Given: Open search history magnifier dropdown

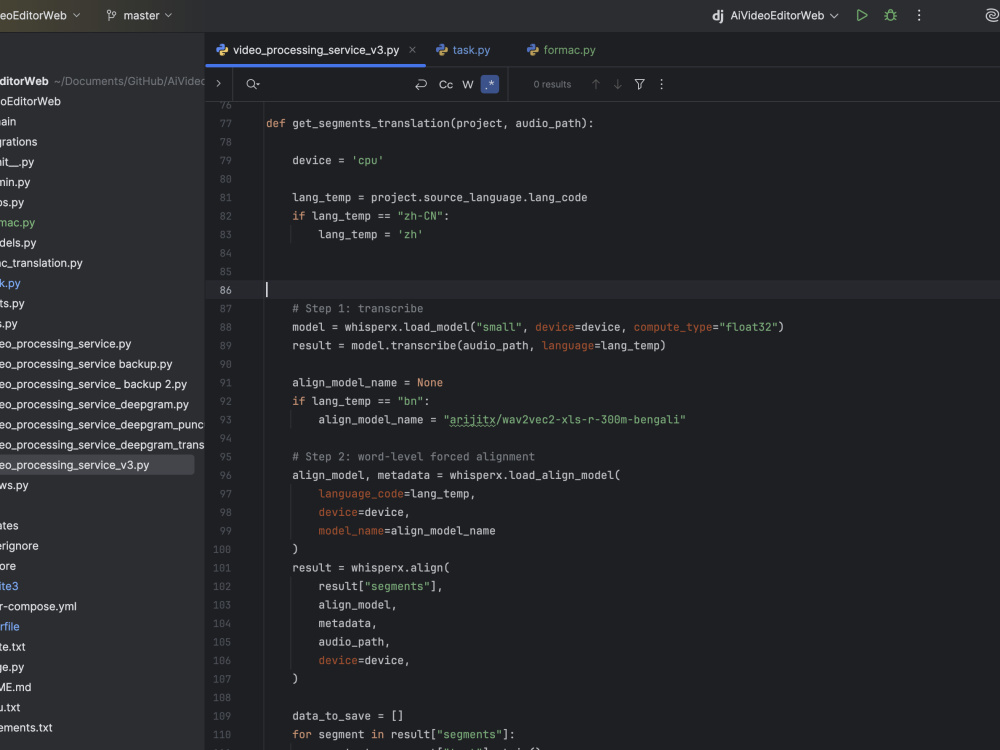Looking at the screenshot, I should pyautogui.click(x=253, y=84).
